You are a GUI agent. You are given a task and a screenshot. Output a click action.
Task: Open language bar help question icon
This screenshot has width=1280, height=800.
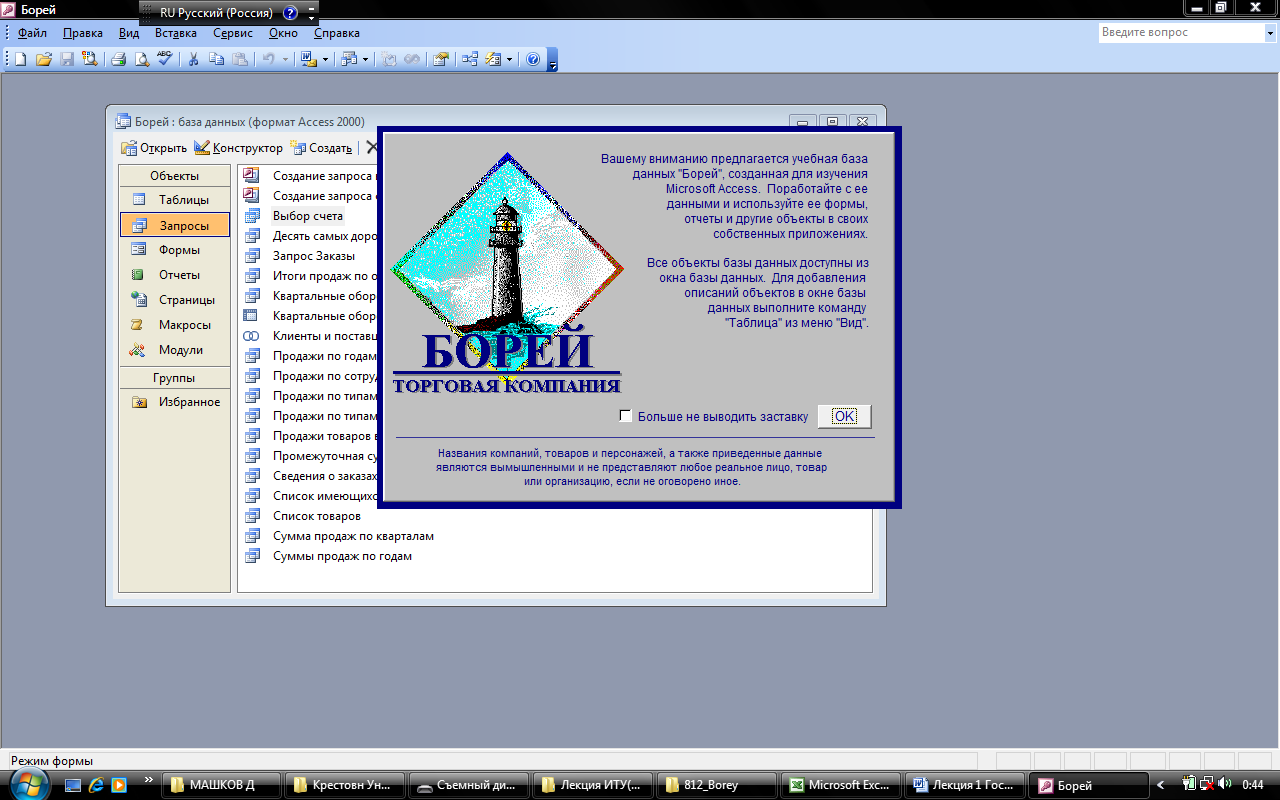click(x=290, y=14)
